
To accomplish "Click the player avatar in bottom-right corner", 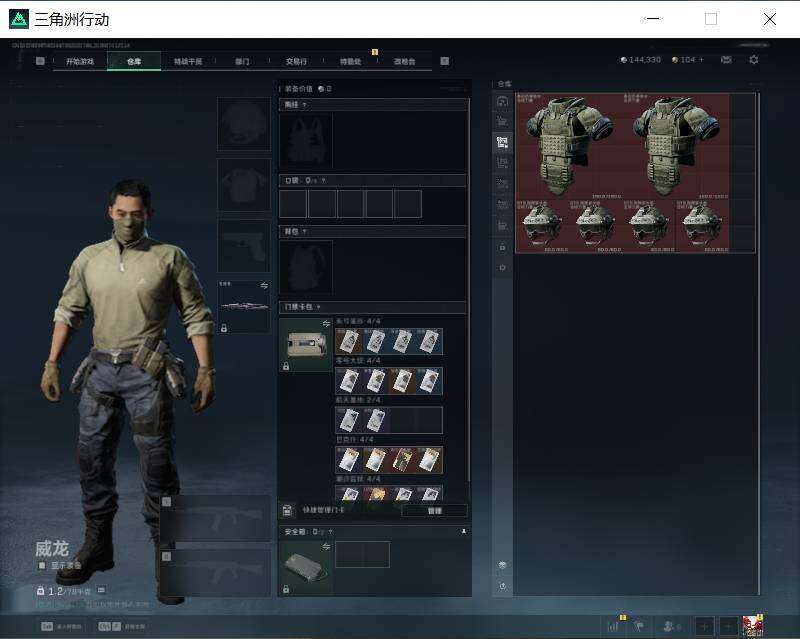I will click(753, 626).
